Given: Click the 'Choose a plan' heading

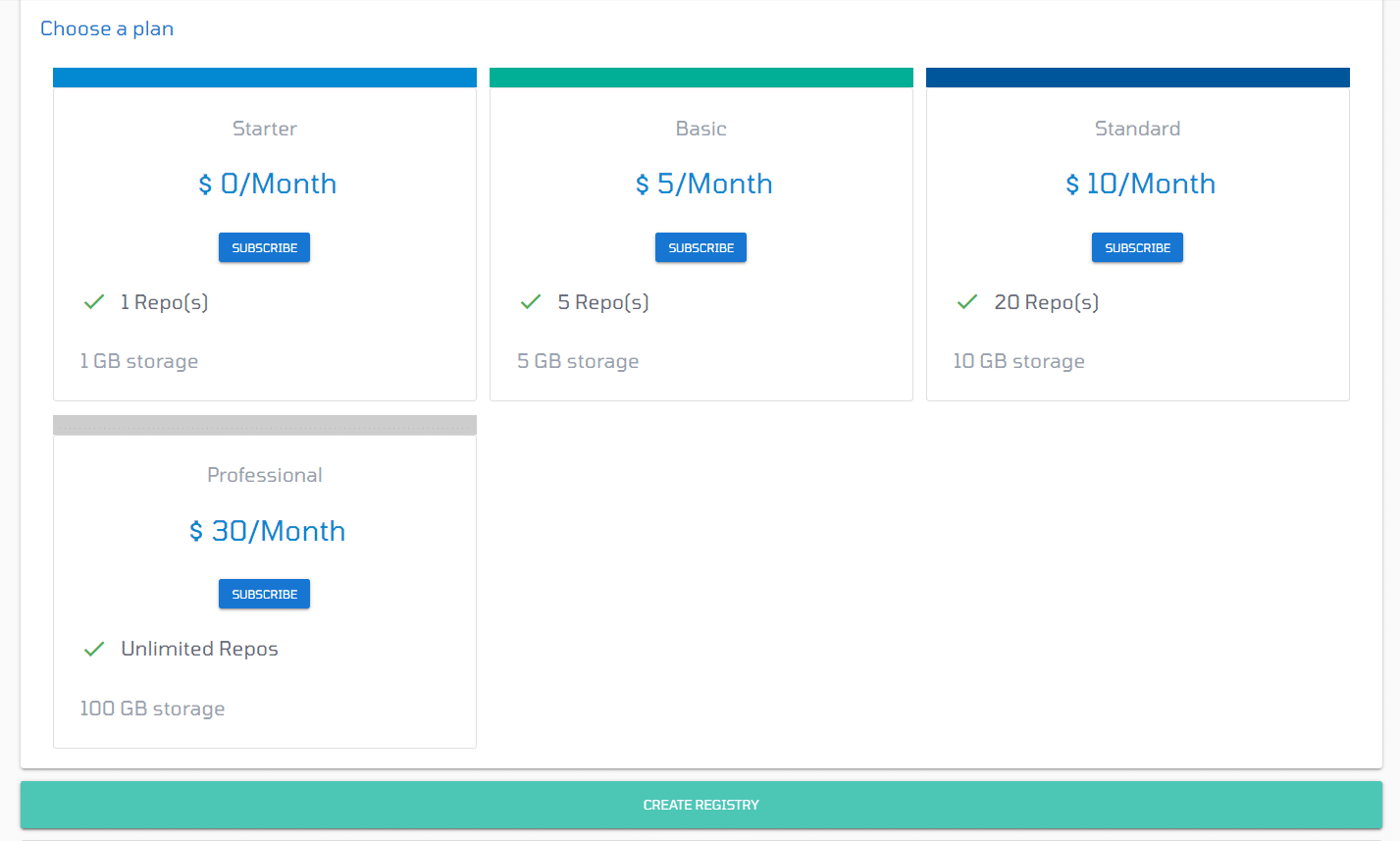Looking at the screenshot, I should coord(107,28).
